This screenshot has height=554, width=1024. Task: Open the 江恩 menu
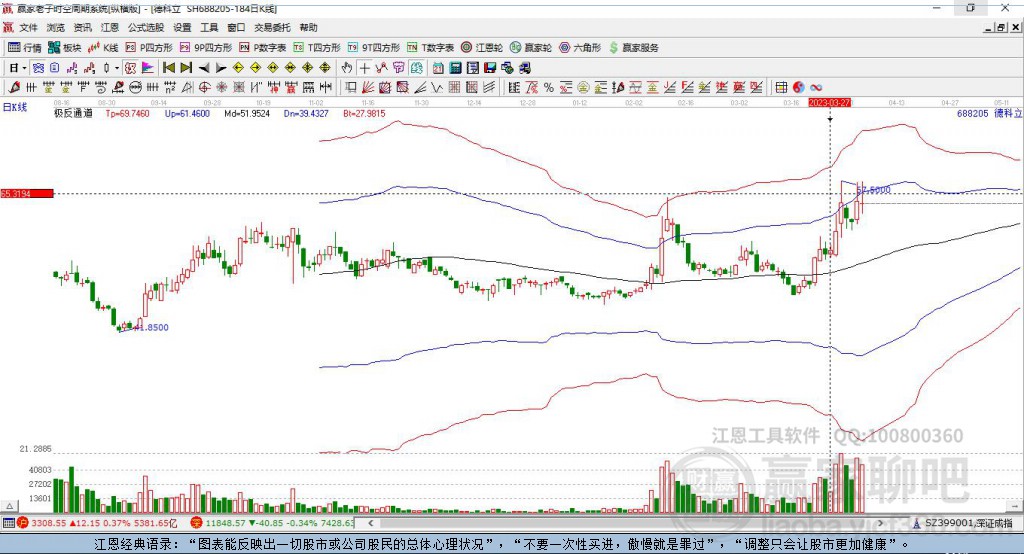coord(110,27)
